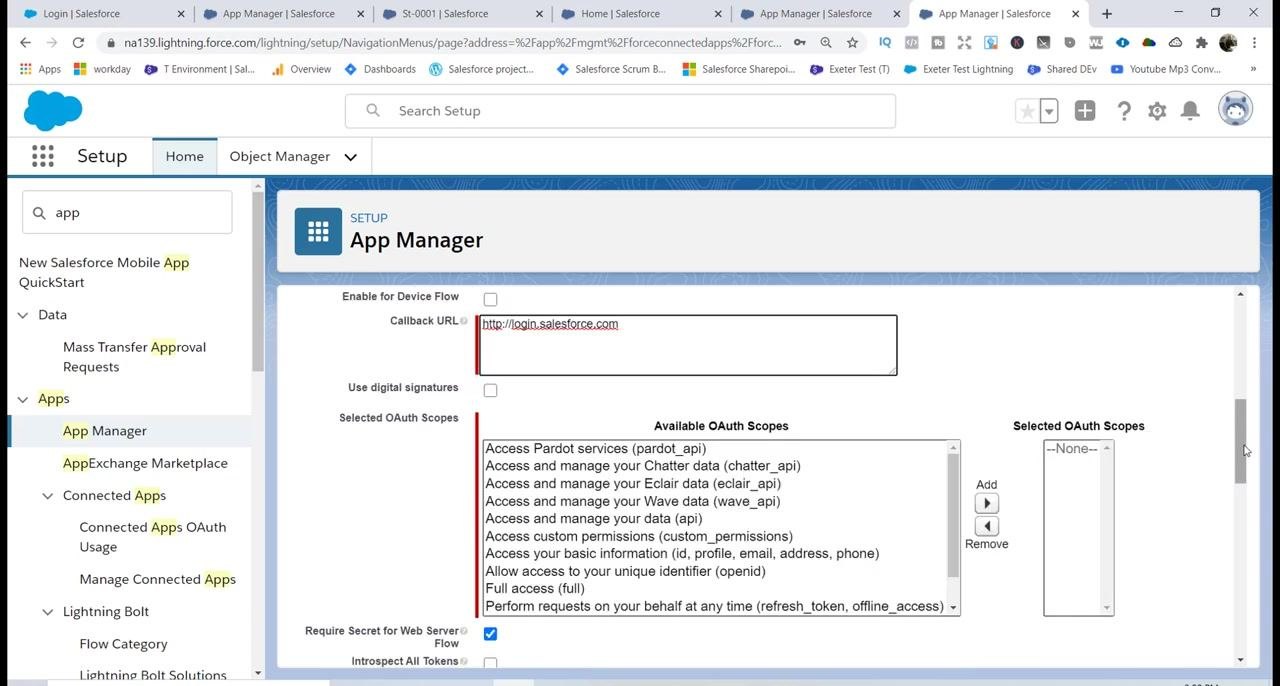Switch to the Home tab

point(185,156)
